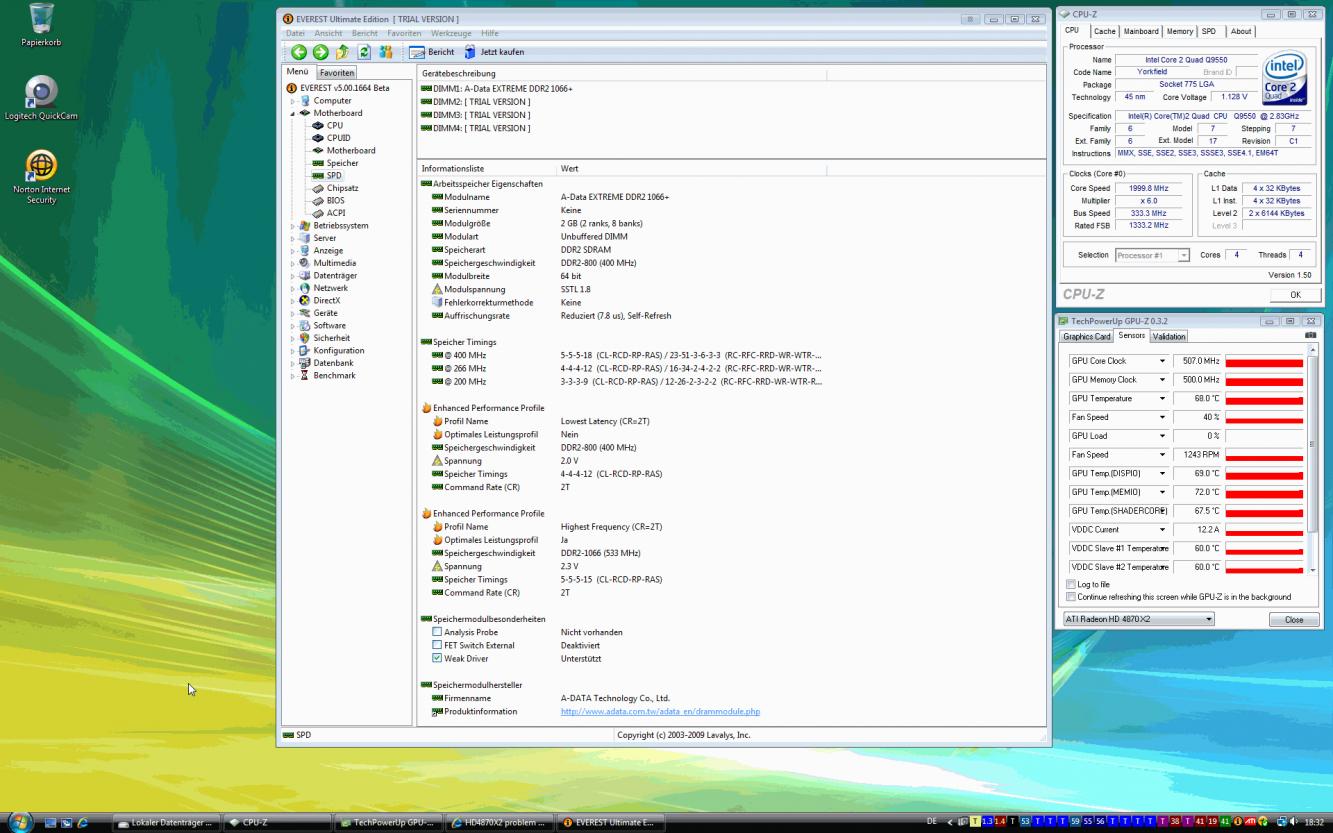This screenshot has width=1333, height=833.
Task: Click GPU-Z sensors scroll down arrow
Action: click(1313, 569)
